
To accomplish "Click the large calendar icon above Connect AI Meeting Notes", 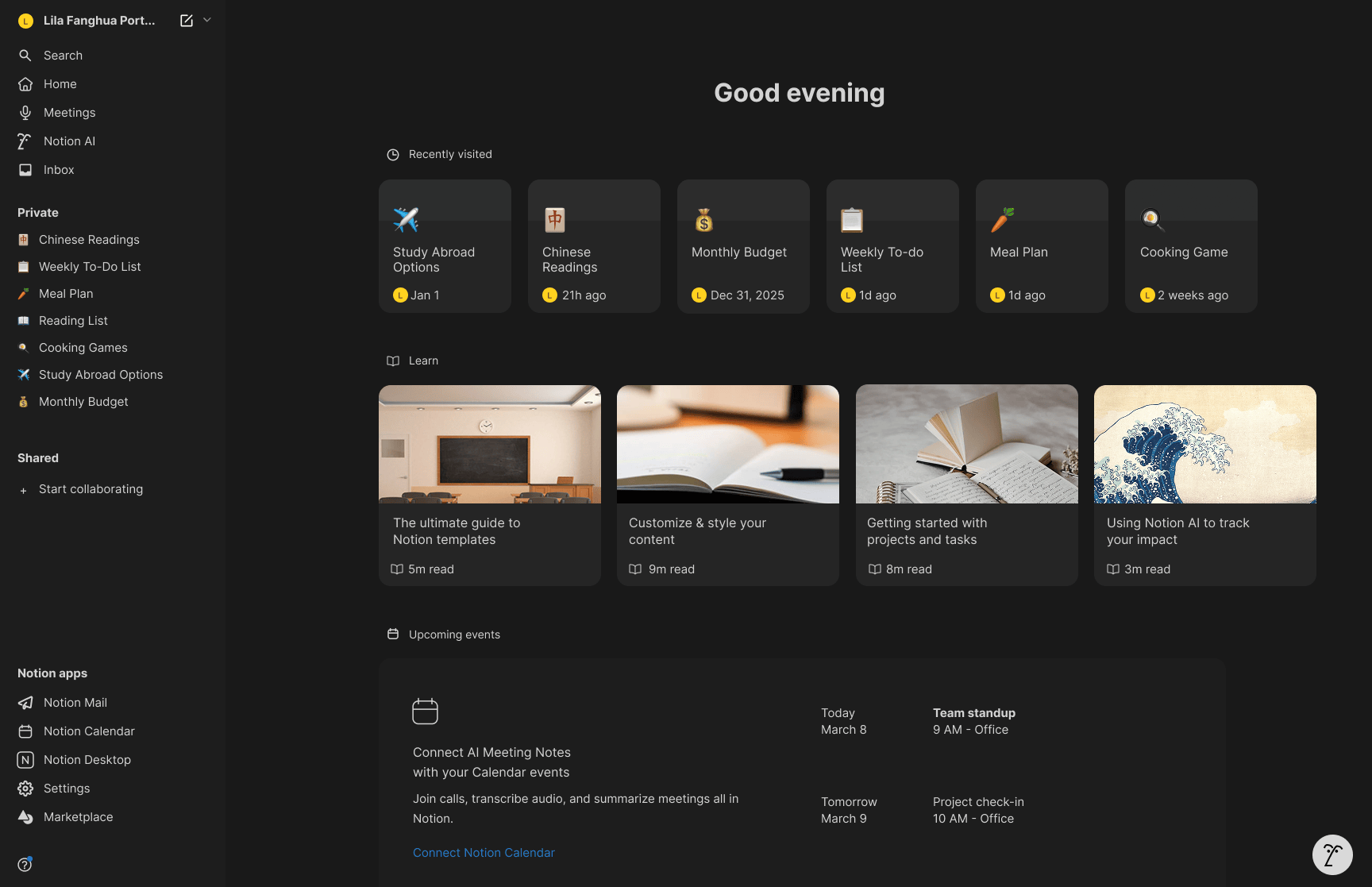I will (426, 712).
